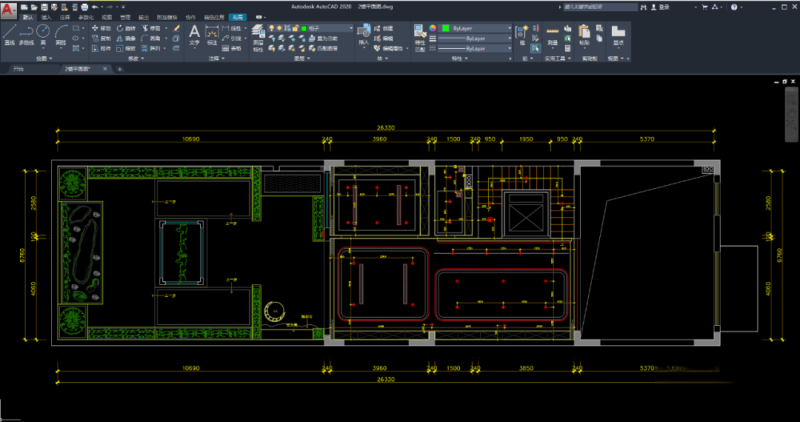Screen dimensions: 800x422
Task: Switch to the 插入 ribbon tab
Action: pyautogui.click(x=45, y=17)
